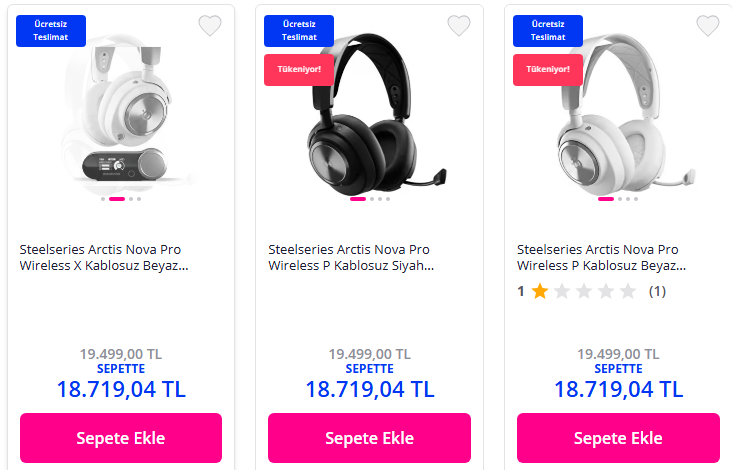Add Wireless X Beyaz to cart with Sepete Ekle

(x=121, y=438)
